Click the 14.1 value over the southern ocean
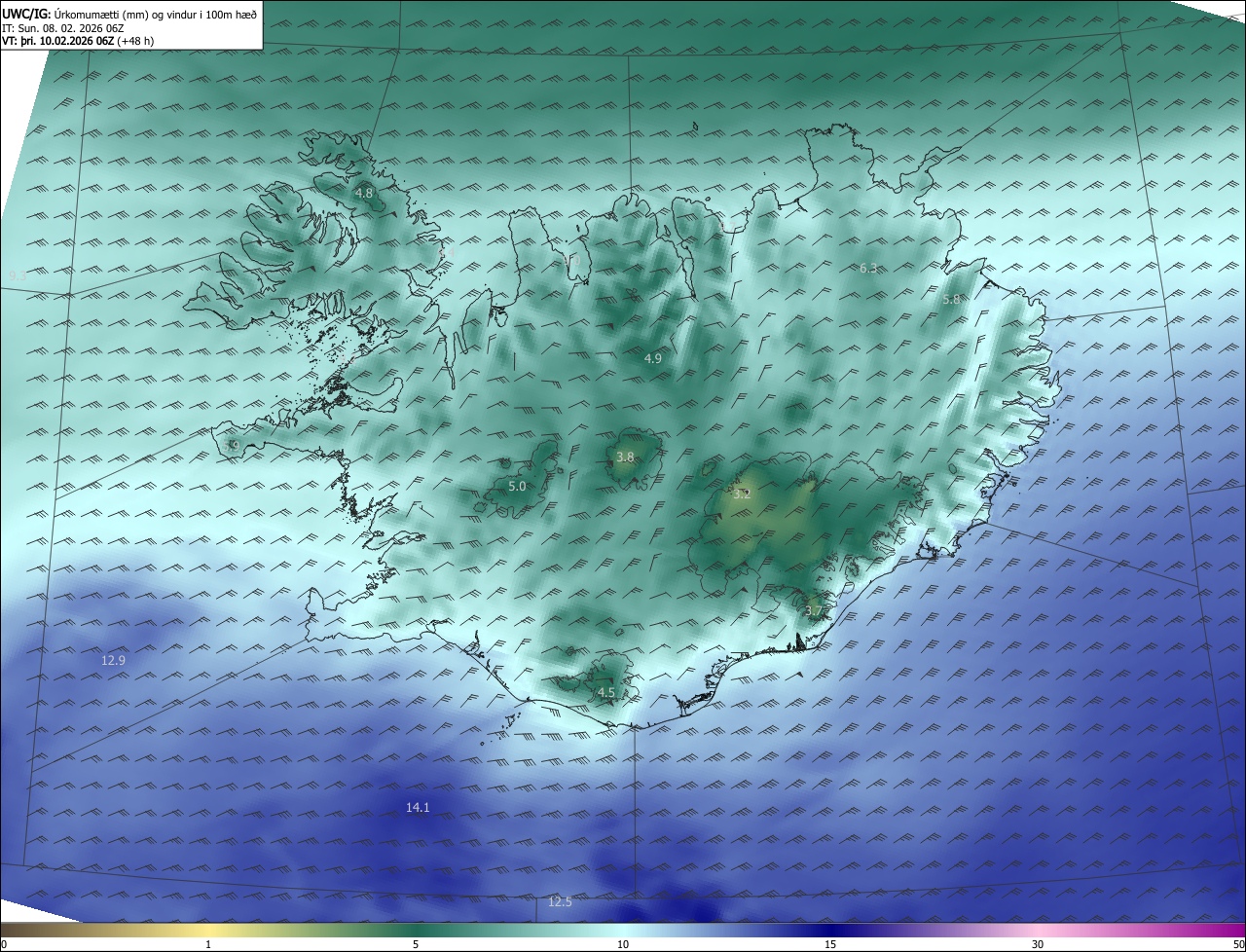This screenshot has height=952, width=1246. (x=418, y=807)
